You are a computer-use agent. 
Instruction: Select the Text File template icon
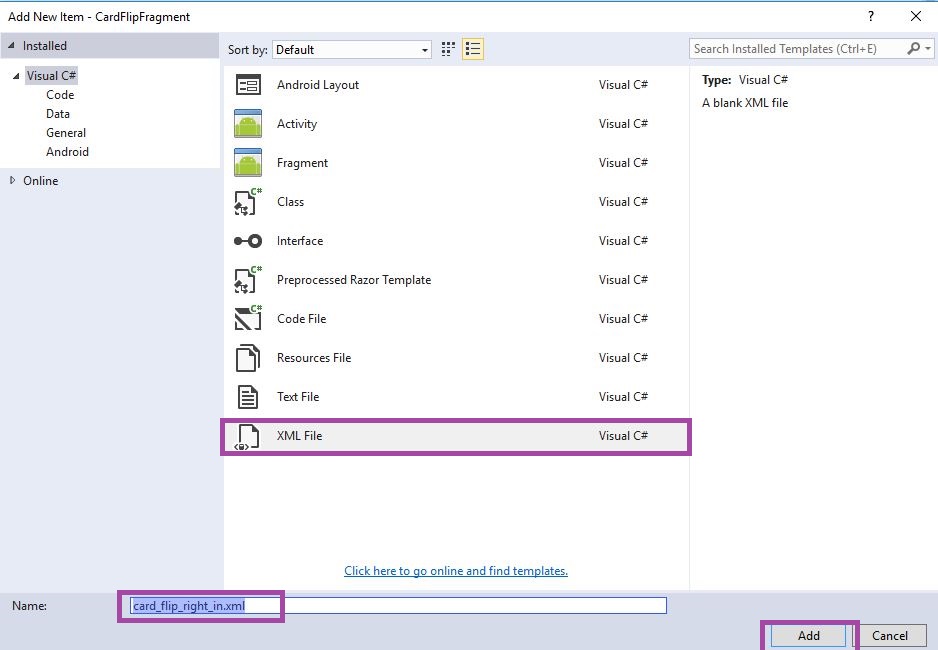coord(248,396)
